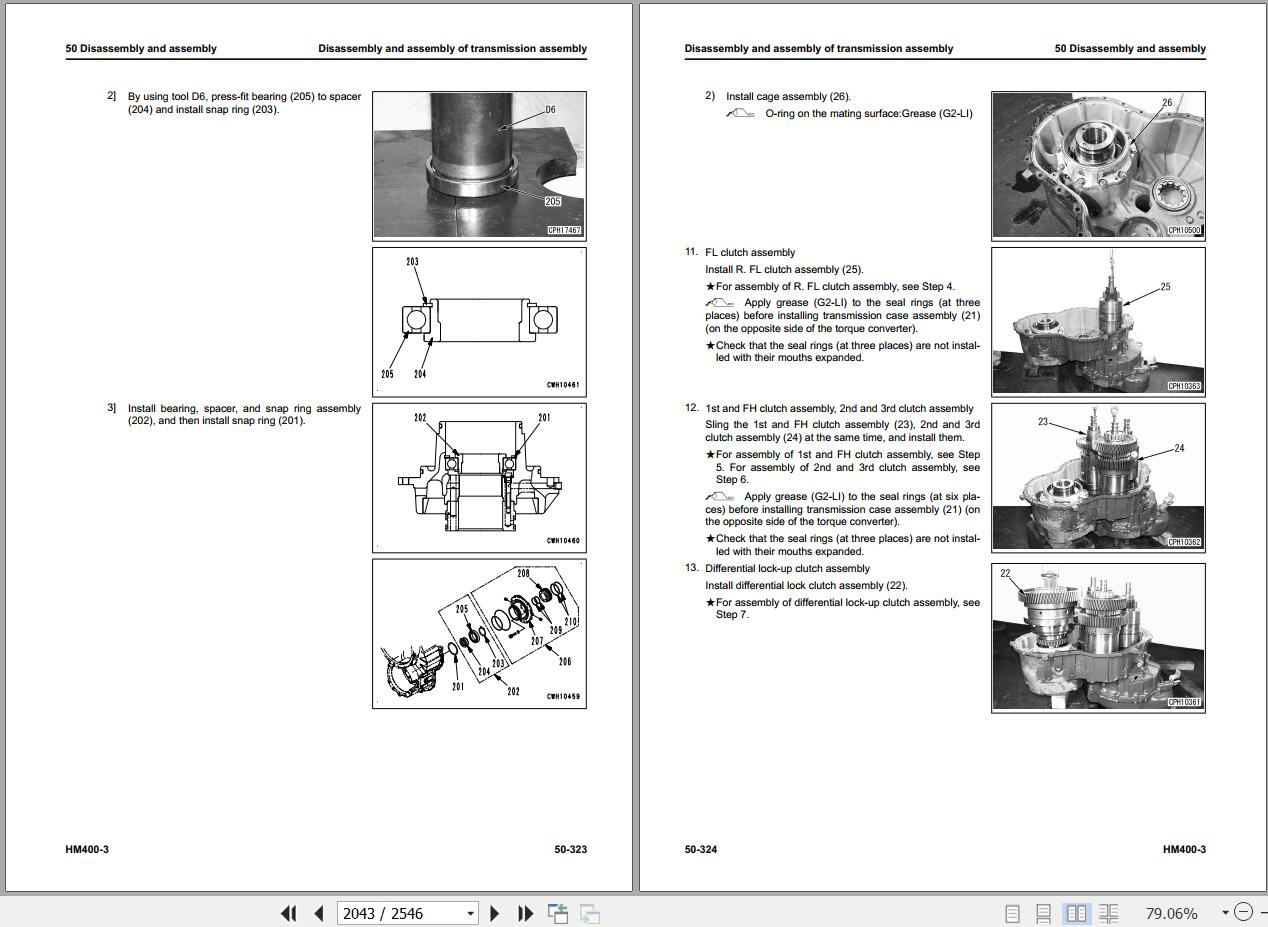The height and width of the screenshot is (927, 1268).
Task: Click the bearing cross-section diagram CWH10461
Action: point(479,321)
